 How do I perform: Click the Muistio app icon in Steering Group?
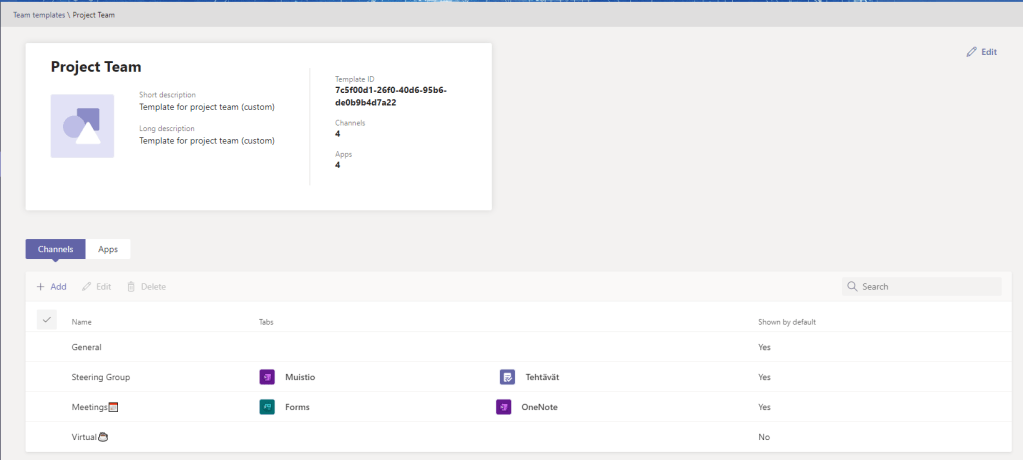(x=267, y=377)
